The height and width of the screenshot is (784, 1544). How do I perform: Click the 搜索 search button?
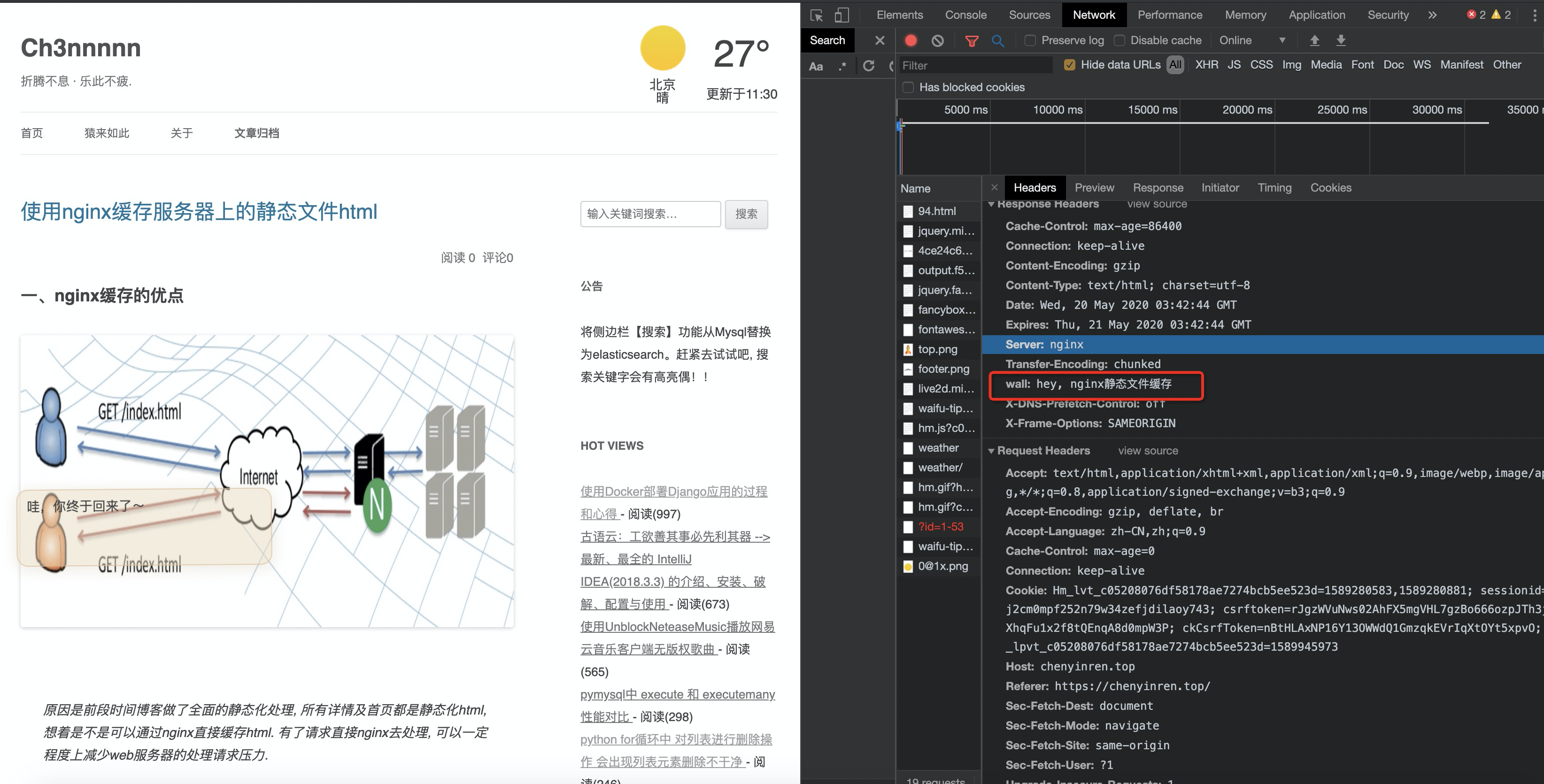[x=746, y=214]
